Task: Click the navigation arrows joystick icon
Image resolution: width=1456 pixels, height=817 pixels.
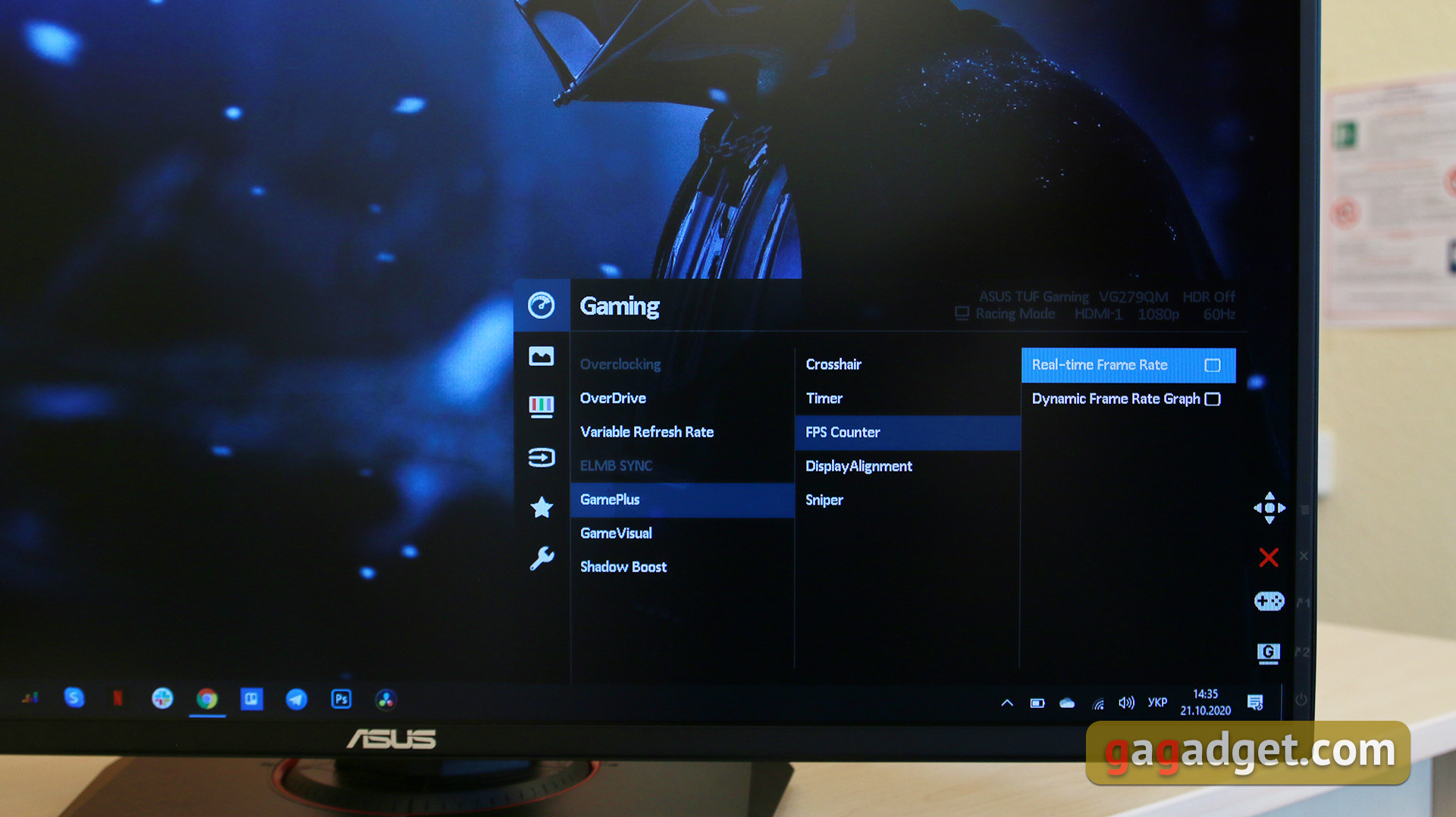Action: click(x=1269, y=508)
